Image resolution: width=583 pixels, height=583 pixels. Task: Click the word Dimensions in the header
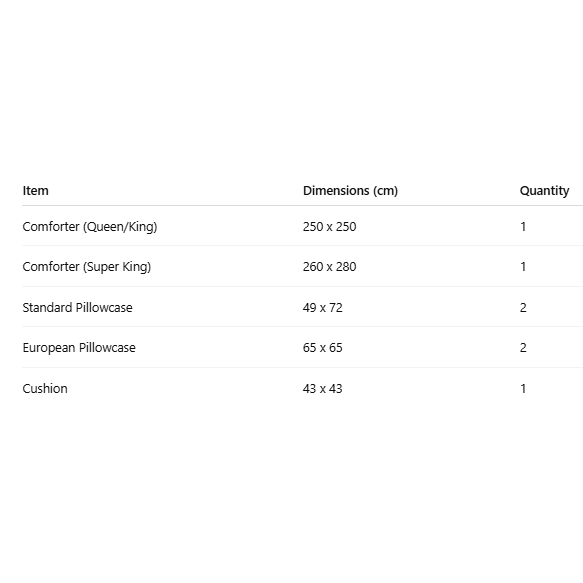tap(336, 191)
